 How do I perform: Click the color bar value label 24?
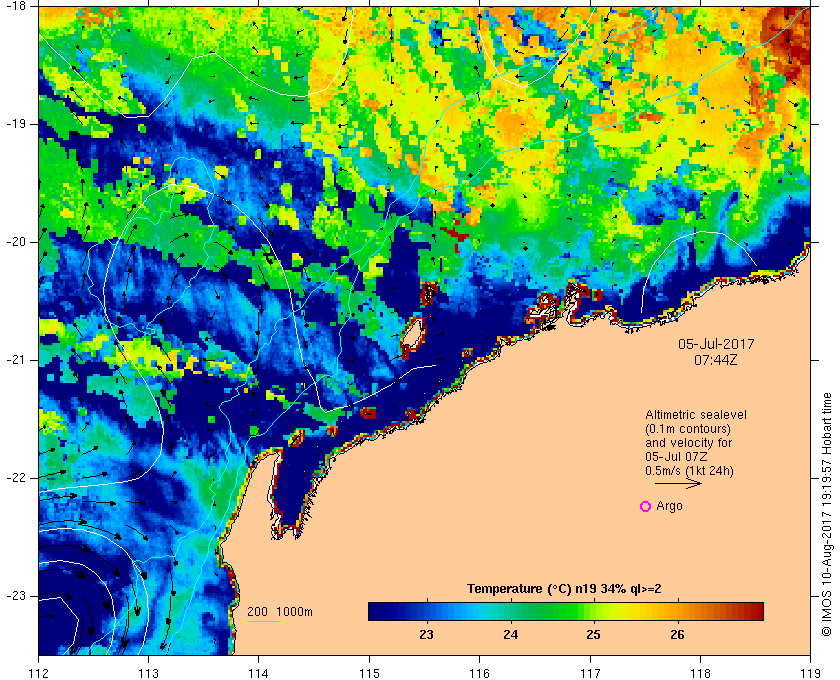[511, 635]
